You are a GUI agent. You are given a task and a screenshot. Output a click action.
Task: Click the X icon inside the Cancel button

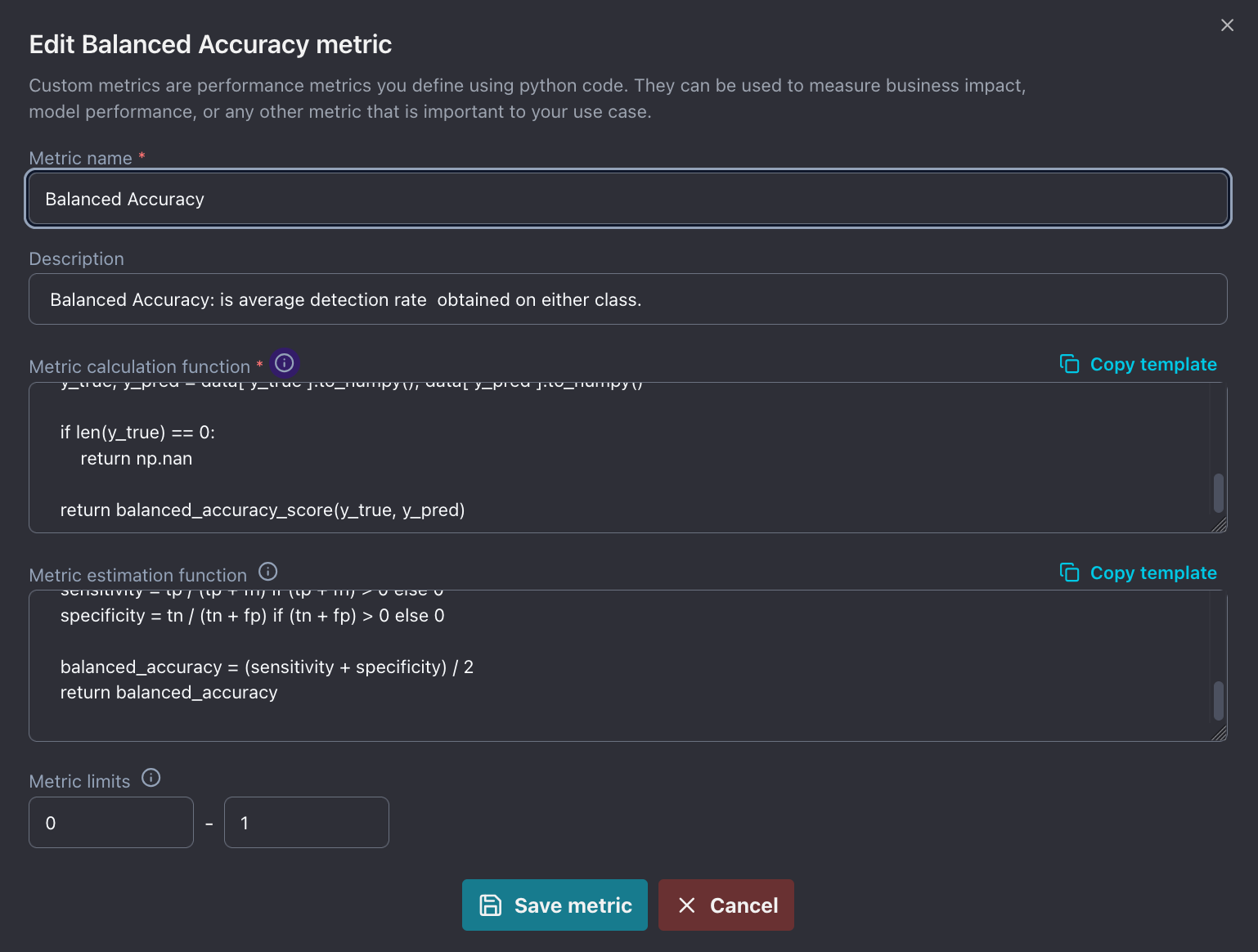point(686,905)
